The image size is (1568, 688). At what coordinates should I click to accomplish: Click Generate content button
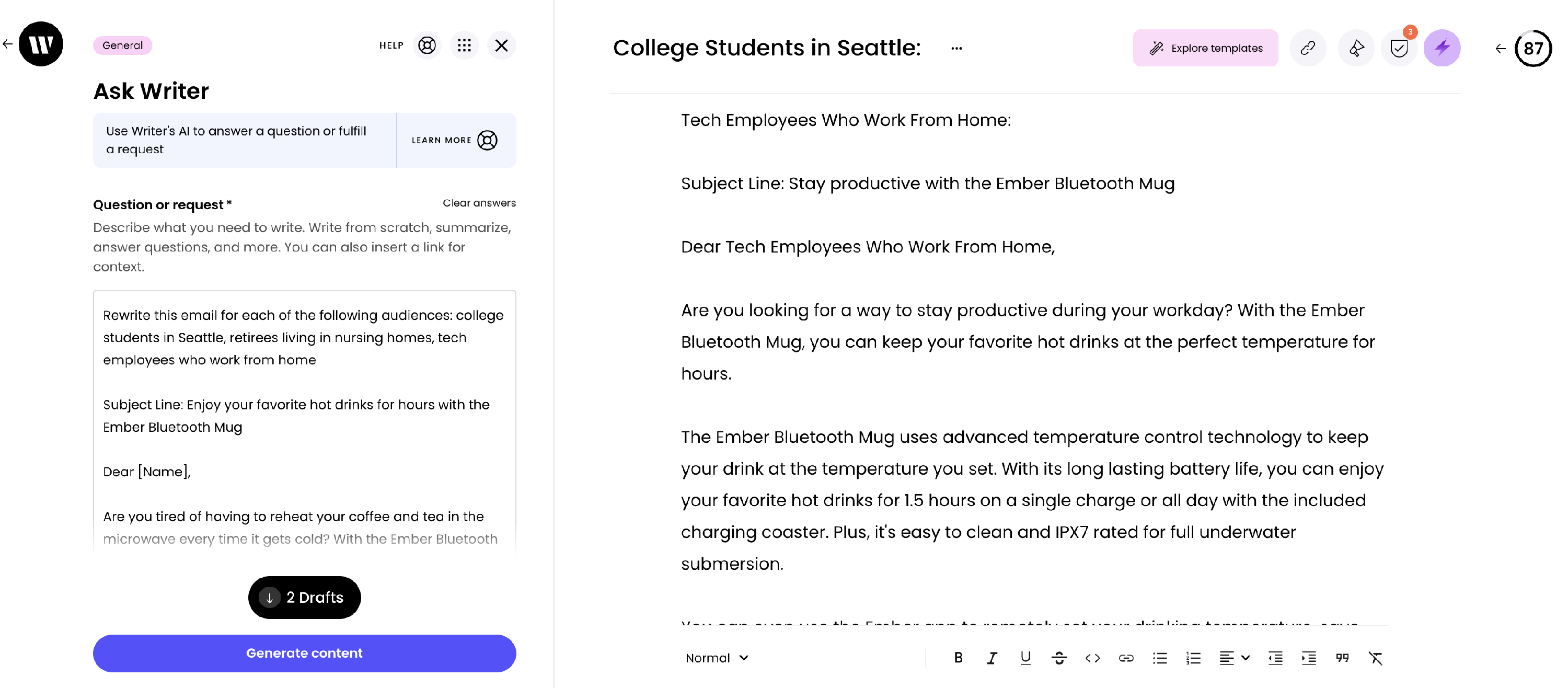click(x=304, y=652)
